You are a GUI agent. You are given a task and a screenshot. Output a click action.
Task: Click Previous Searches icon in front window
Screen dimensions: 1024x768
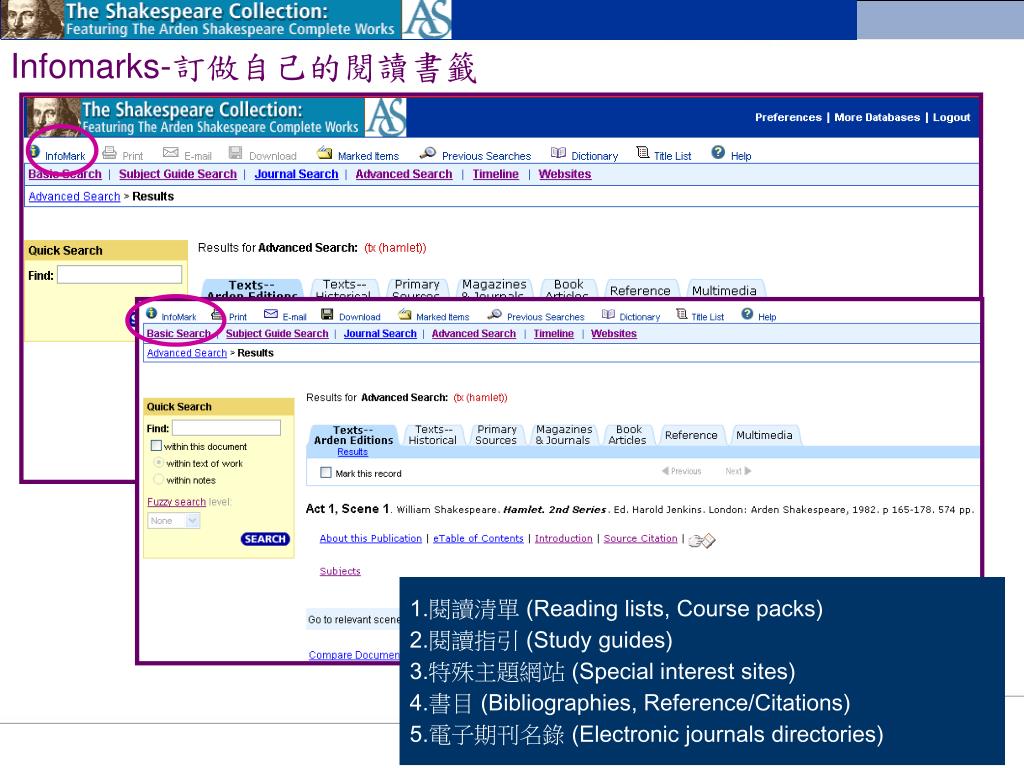pos(494,315)
